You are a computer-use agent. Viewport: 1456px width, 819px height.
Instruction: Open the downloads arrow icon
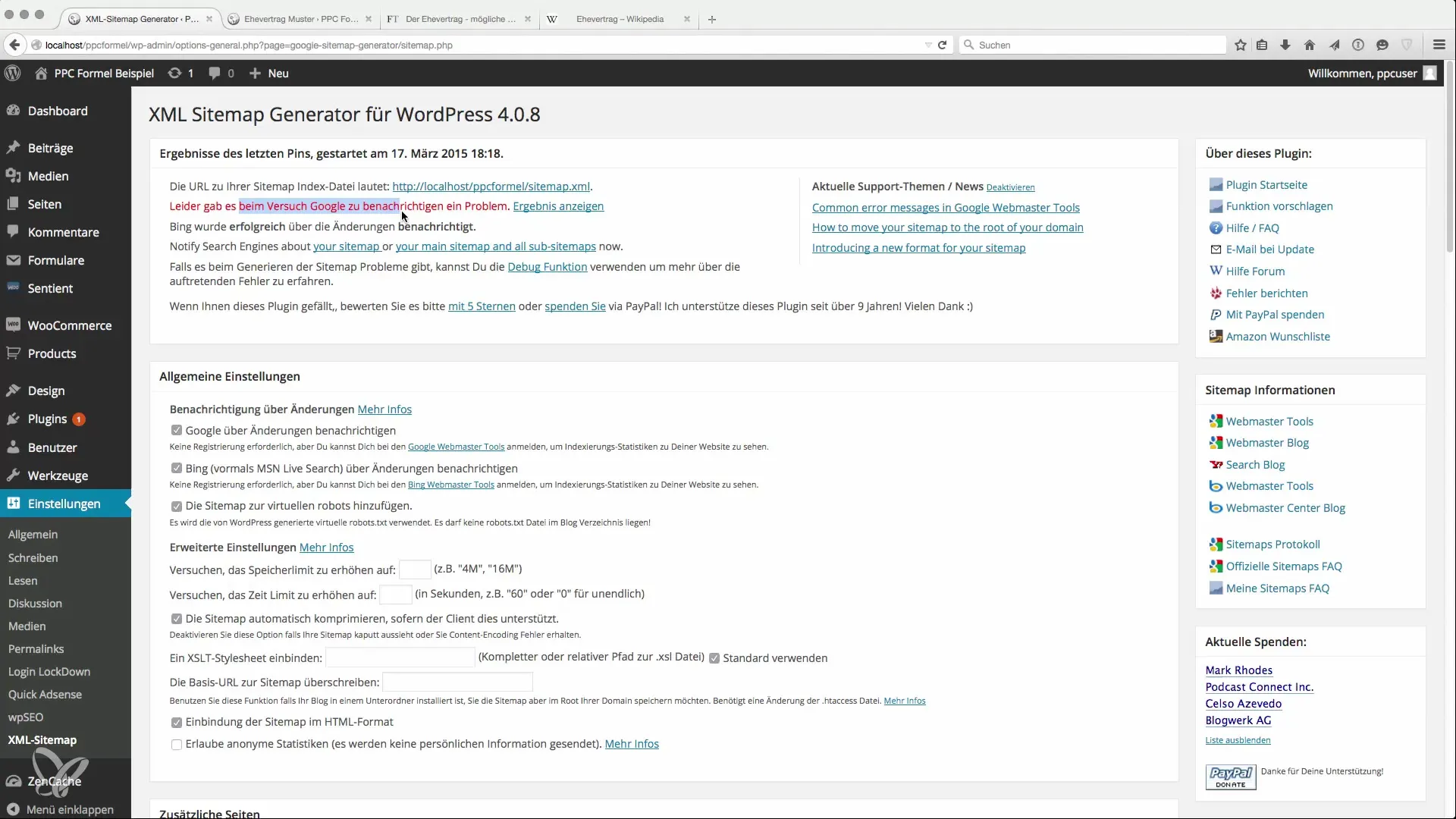[x=1285, y=45]
